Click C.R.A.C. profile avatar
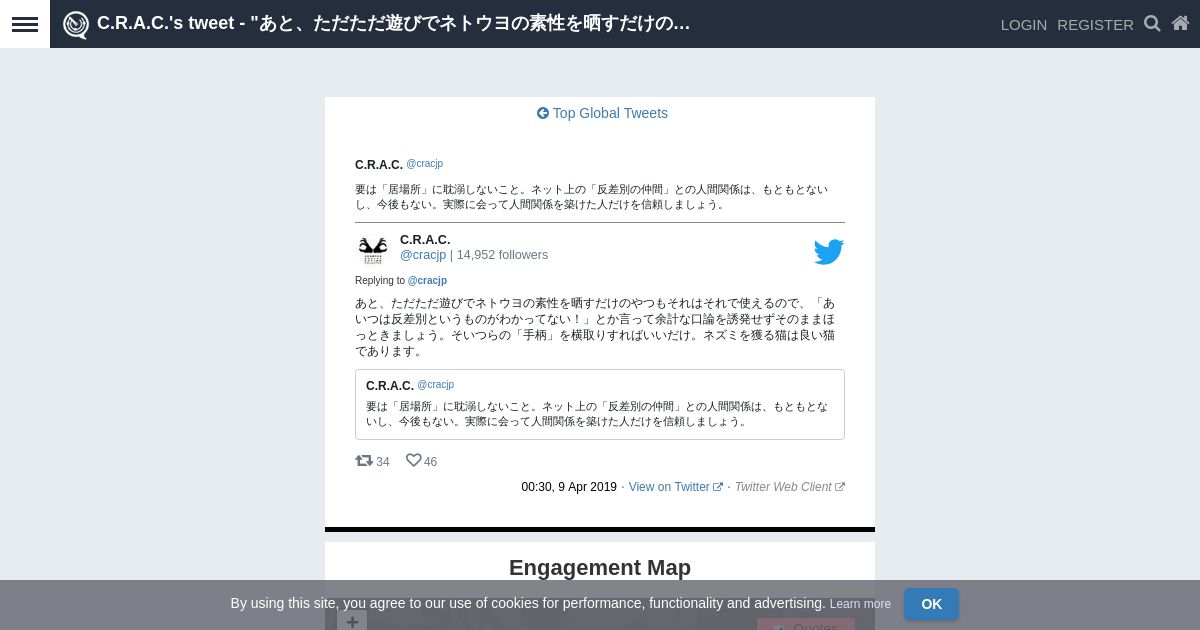Image resolution: width=1200 pixels, height=630 pixels. click(373, 249)
